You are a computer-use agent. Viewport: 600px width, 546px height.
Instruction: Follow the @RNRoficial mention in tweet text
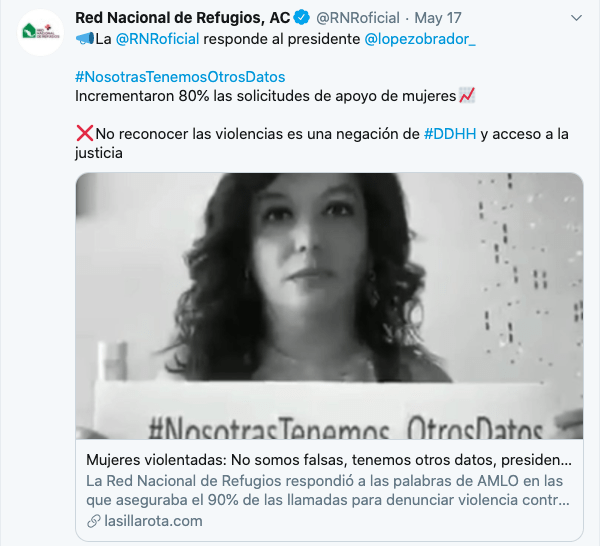(x=157, y=39)
